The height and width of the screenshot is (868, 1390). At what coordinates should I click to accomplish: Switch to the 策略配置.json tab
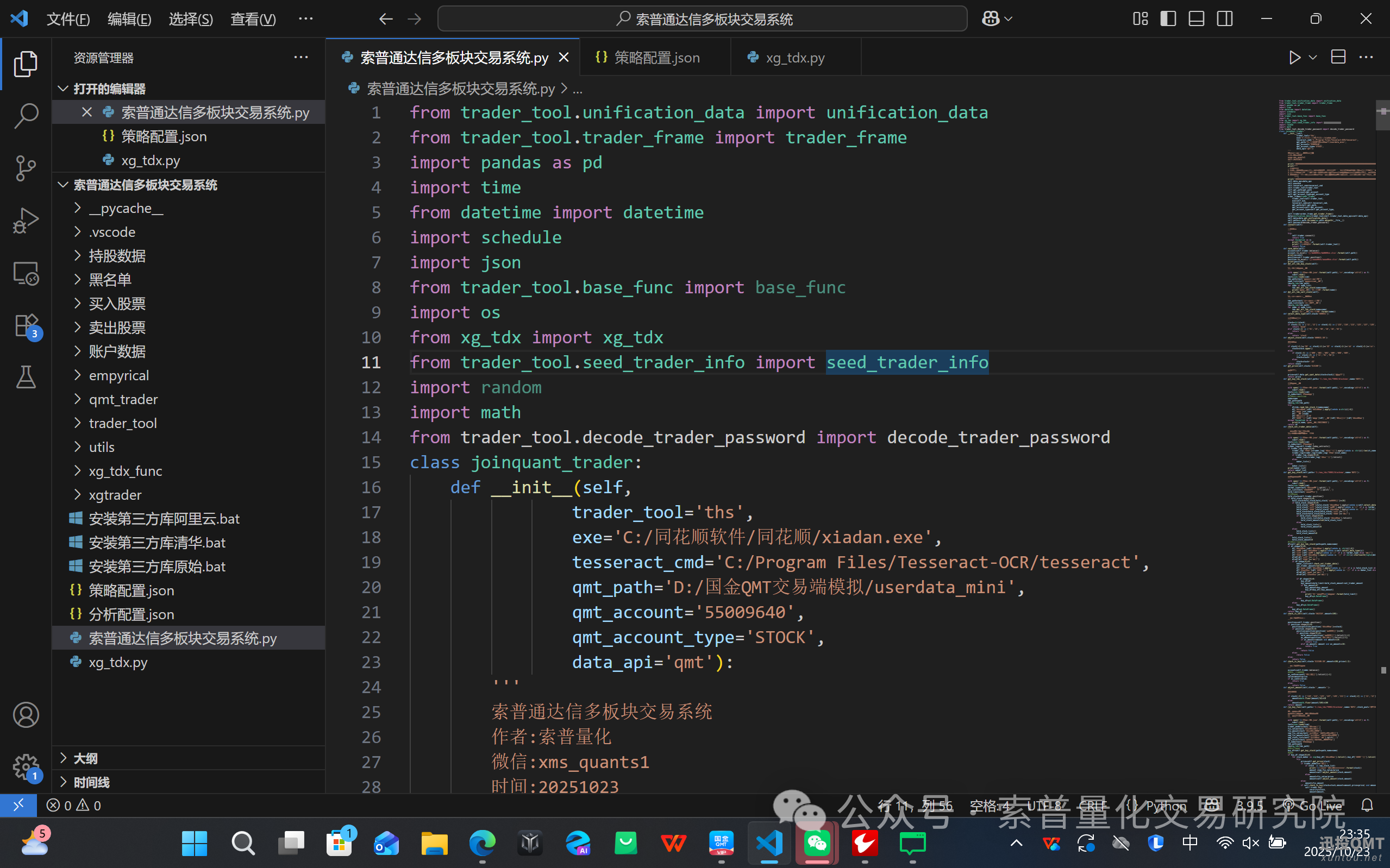(656, 58)
